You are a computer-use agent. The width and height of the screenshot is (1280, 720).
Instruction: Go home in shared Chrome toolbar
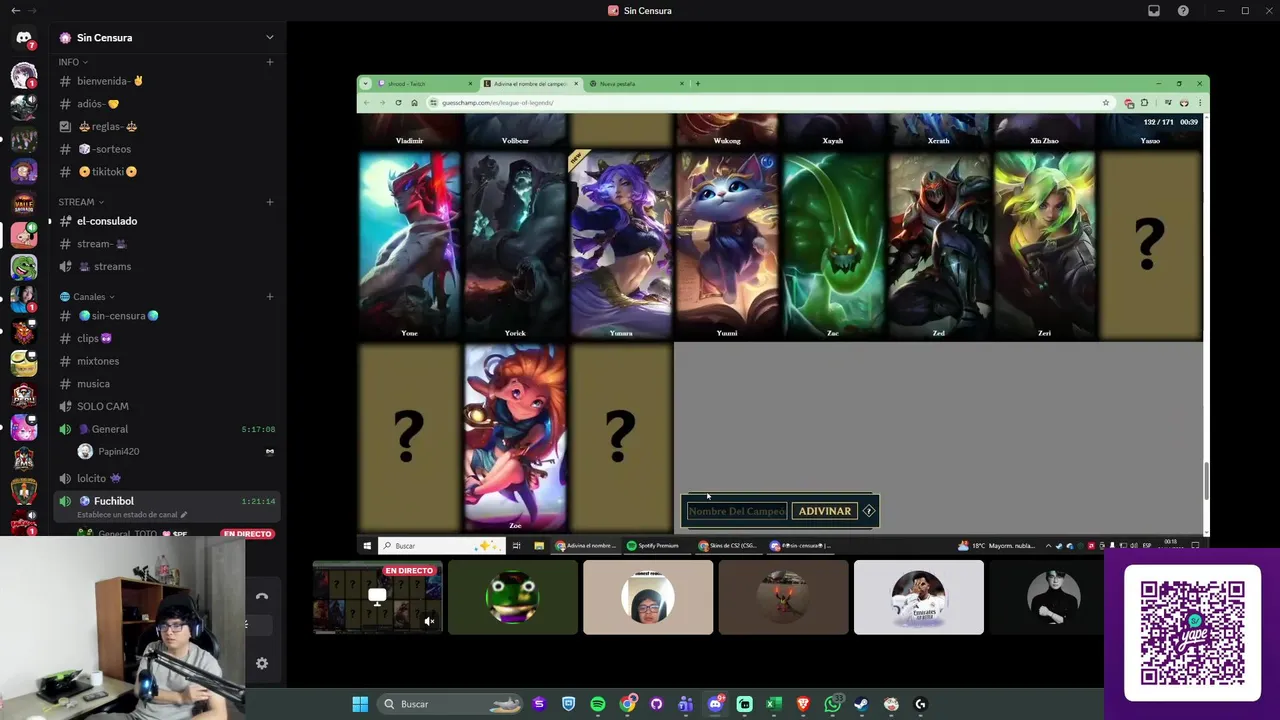click(414, 103)
